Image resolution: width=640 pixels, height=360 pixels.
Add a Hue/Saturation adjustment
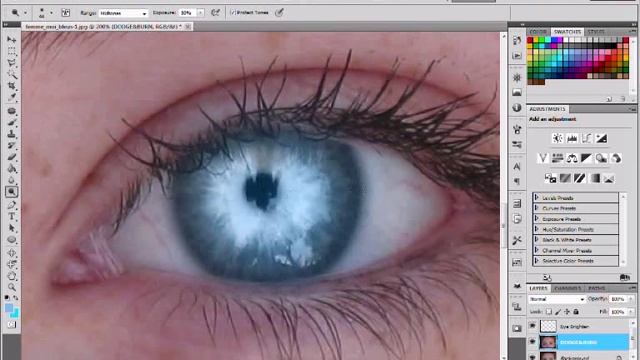pos(557,158)
